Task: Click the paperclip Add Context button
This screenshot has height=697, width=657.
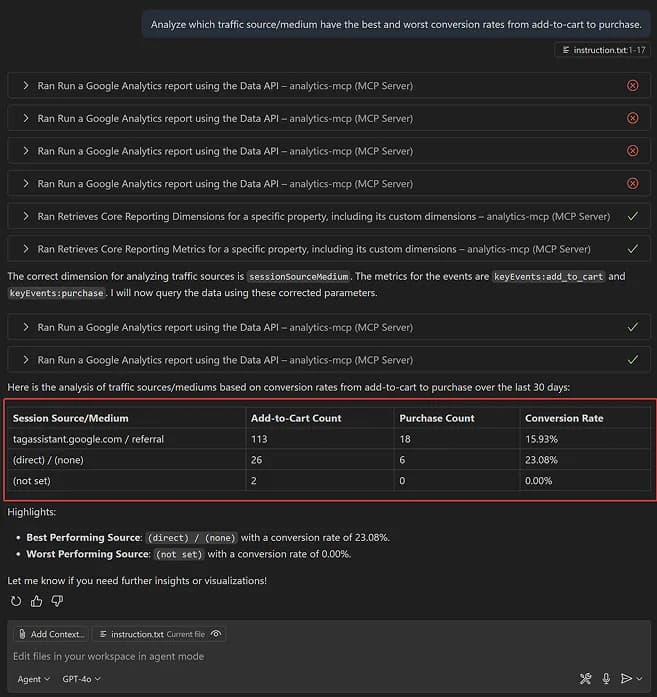Action: click(x=52, y=634)
